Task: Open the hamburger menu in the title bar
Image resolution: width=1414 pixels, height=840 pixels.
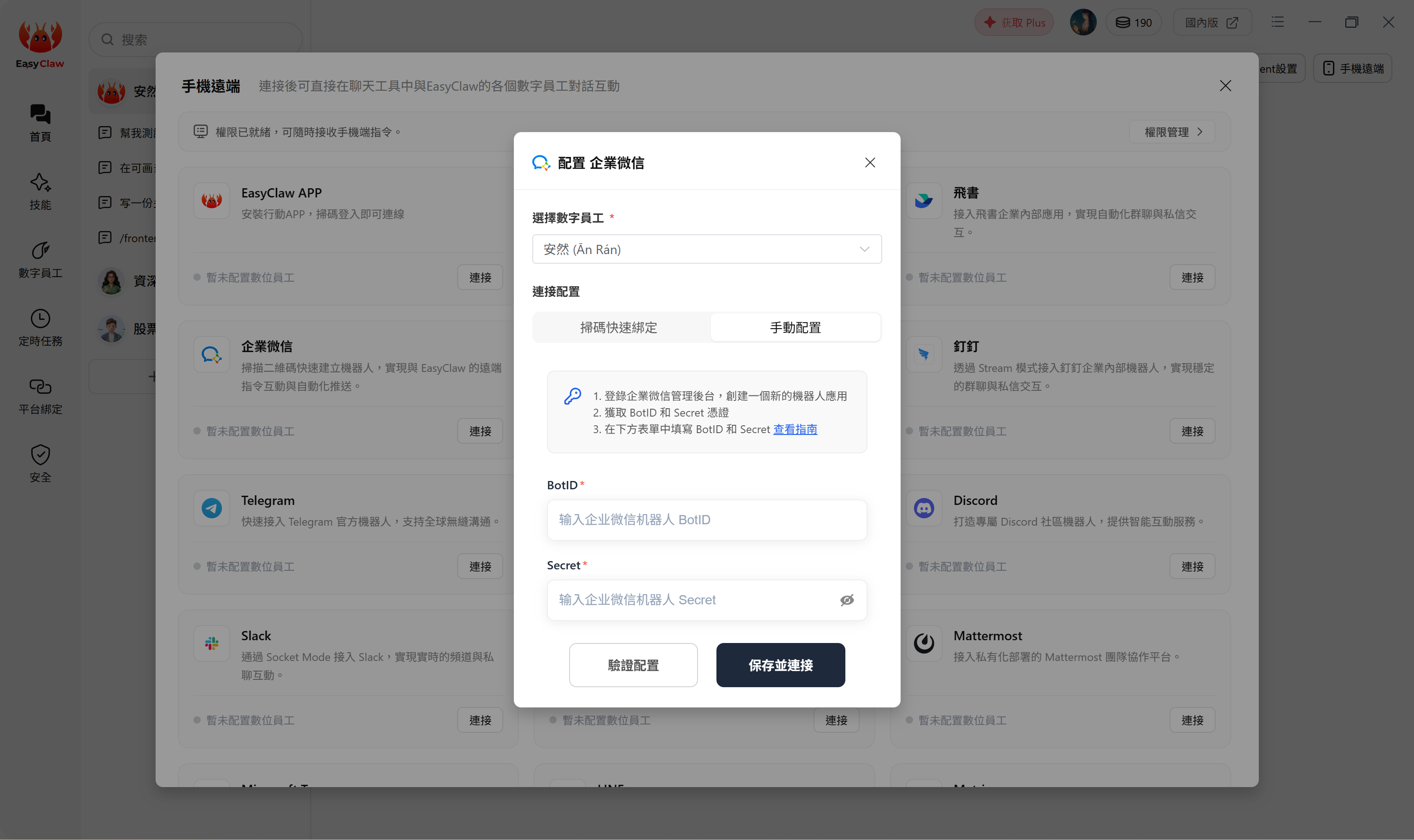Action: [1277, 22]
